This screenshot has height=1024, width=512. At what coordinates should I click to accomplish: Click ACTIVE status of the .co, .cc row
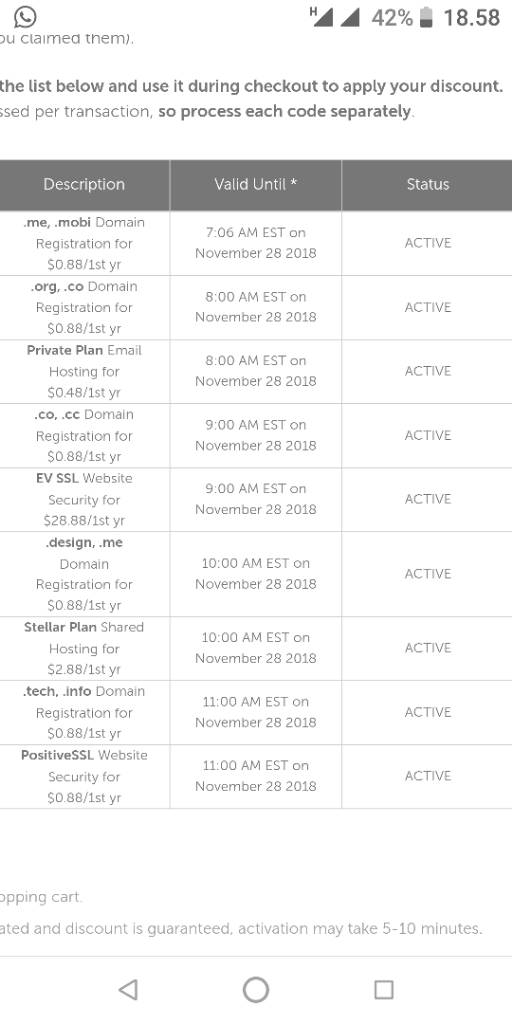428,436
